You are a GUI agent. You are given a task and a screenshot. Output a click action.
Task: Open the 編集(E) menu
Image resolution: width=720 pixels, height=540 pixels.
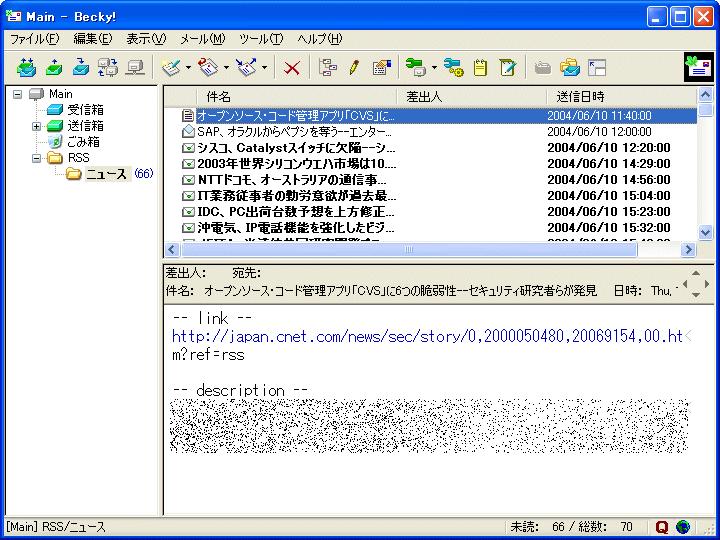93,39
